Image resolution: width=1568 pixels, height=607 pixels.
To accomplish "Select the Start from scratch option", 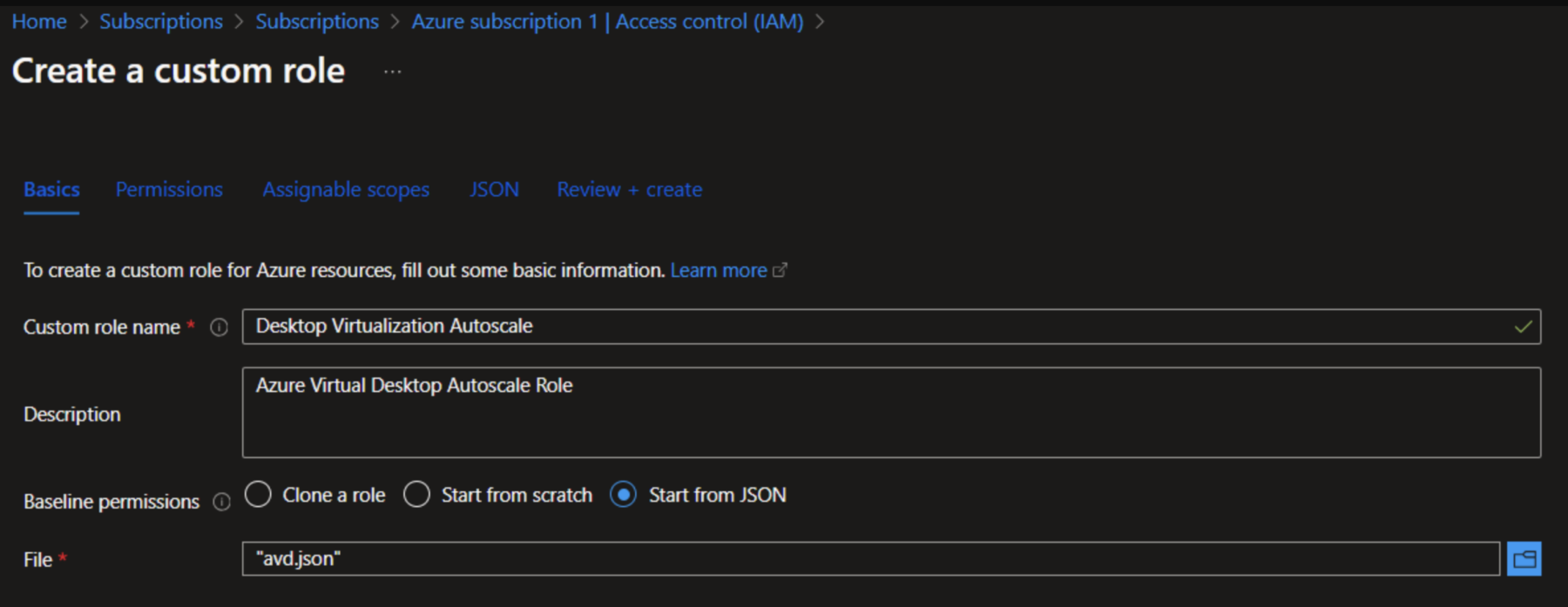I will (x=416, y=495).
